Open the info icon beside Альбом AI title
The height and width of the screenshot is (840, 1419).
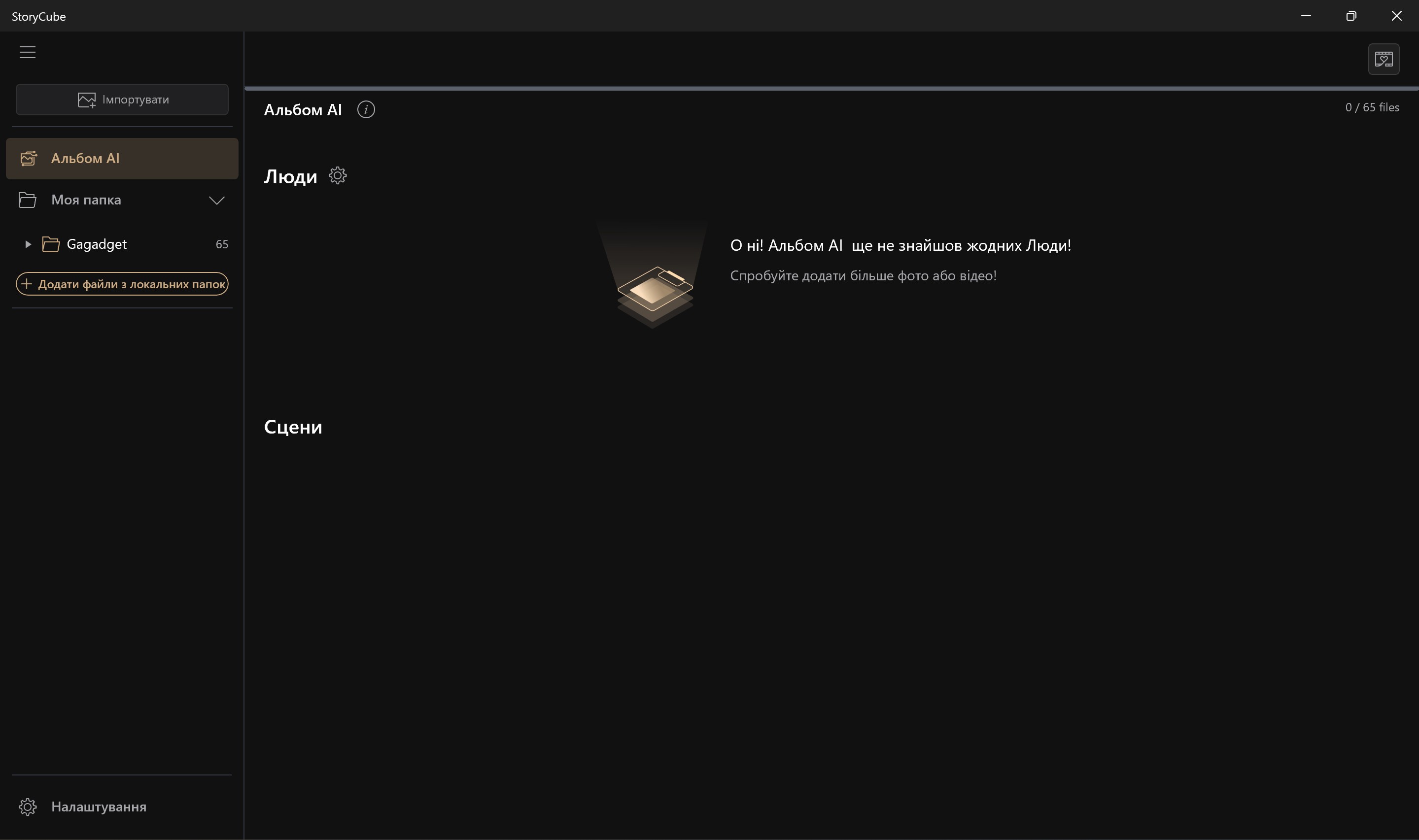pyautogui.click(x=366, y=110)
